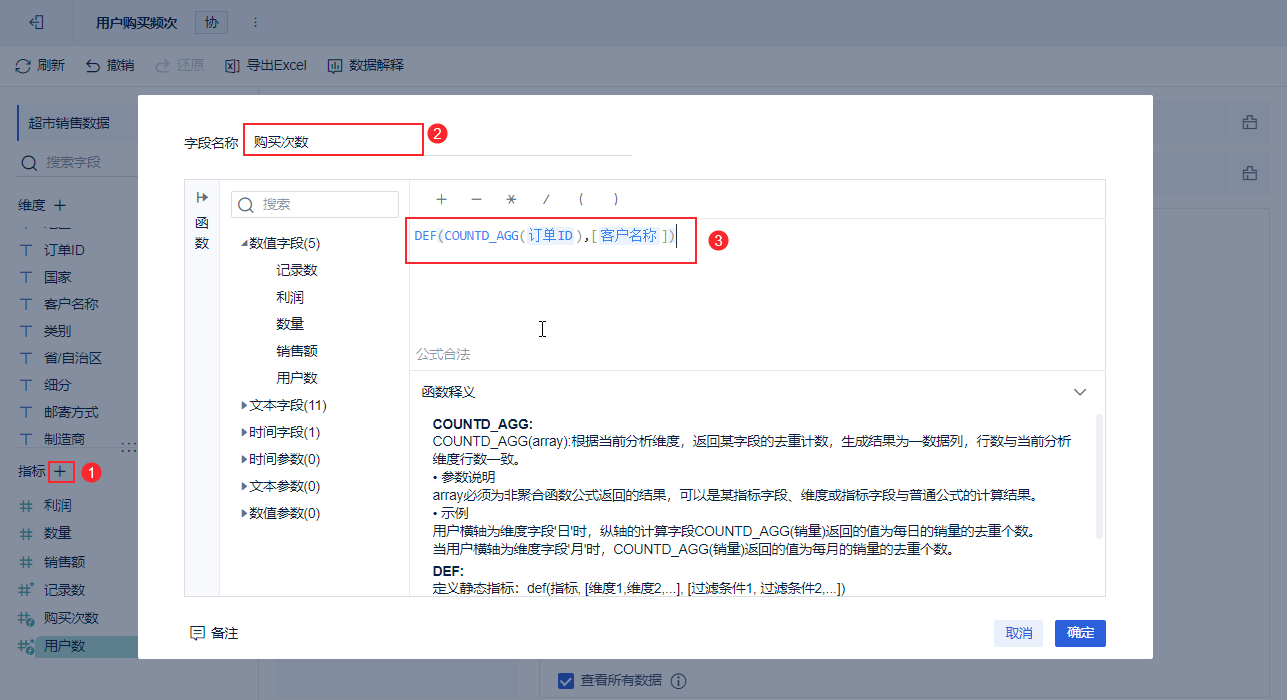Viewport: 1287px width, 700px height.
Task: Select 记录数 in the left indicator list
Action: point(64,590)
